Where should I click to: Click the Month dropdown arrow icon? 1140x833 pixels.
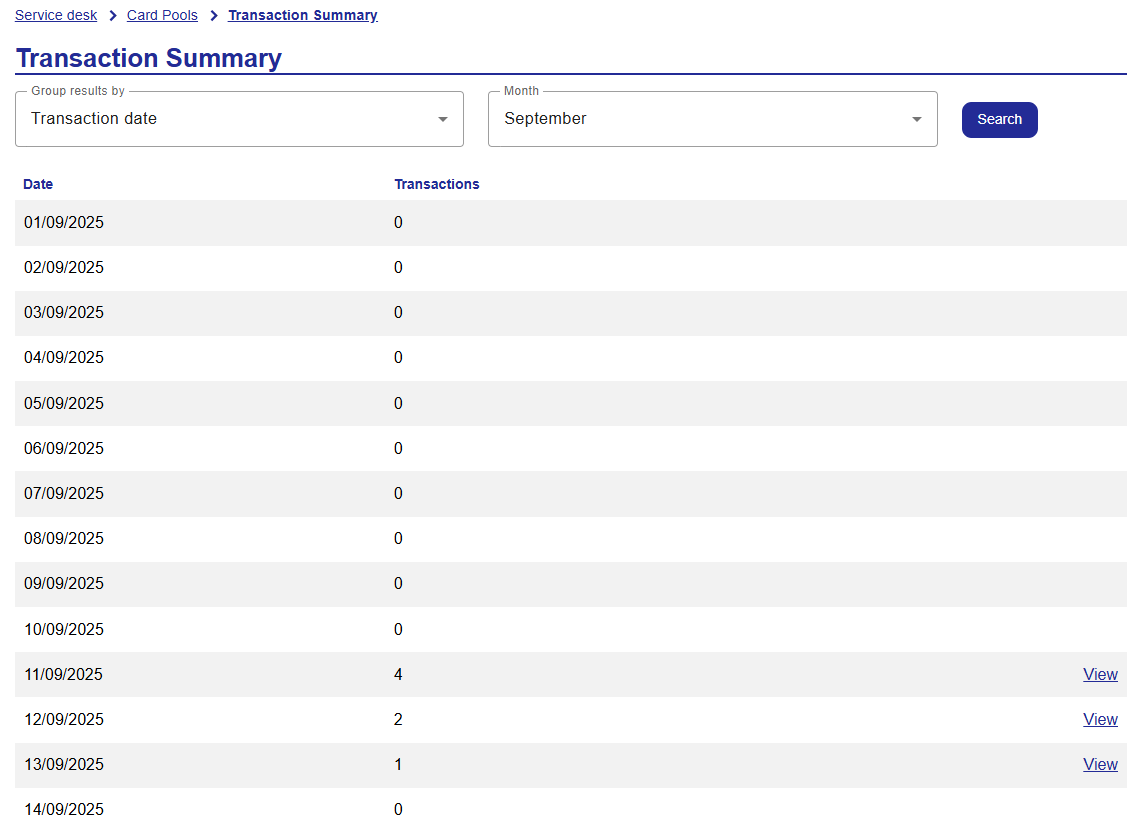[917, 119]
